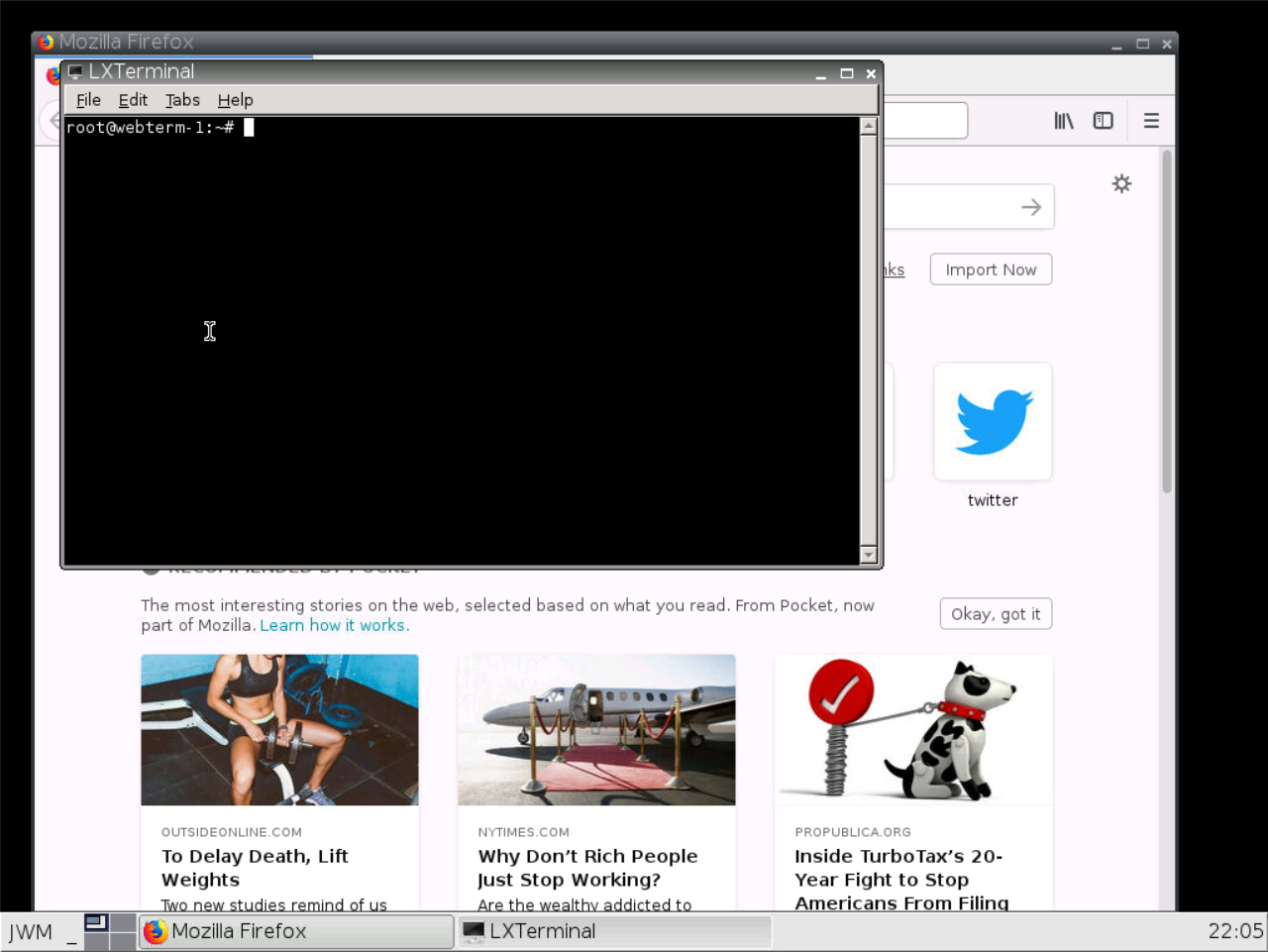Click the LXTerminal command prompt area
This screenshot has height=952, width=1268.
click(x=462, y=340)
